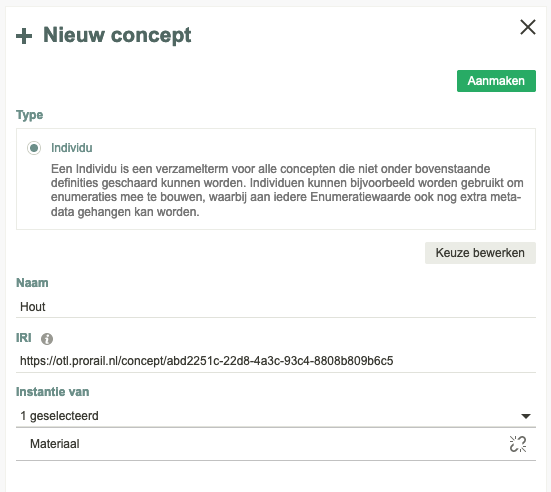Click the Naam input field containing Hout

point(276,307)
